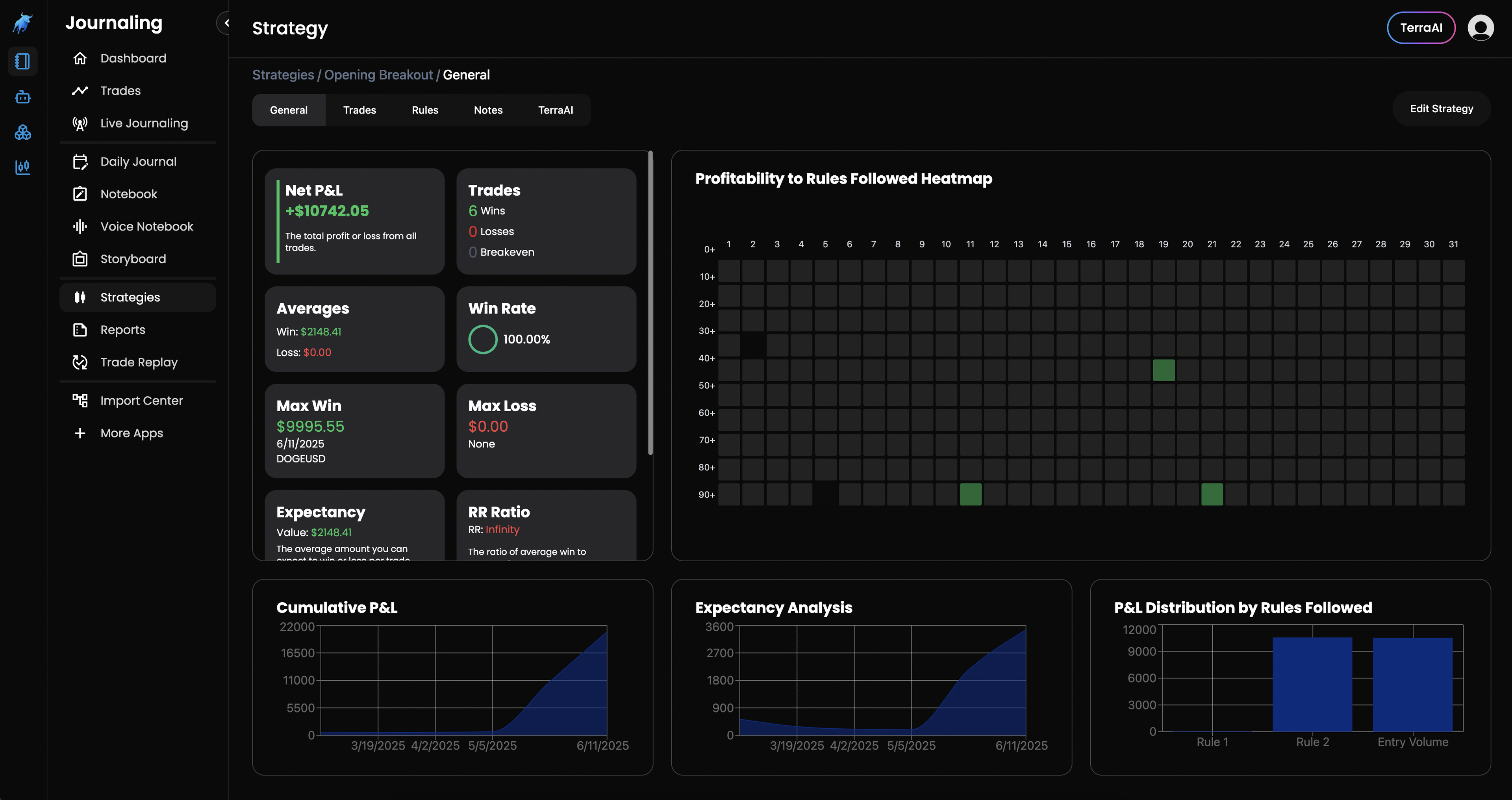1512x800 pixels.
Task: Click the bull logo icon
Action: [23, 24]
